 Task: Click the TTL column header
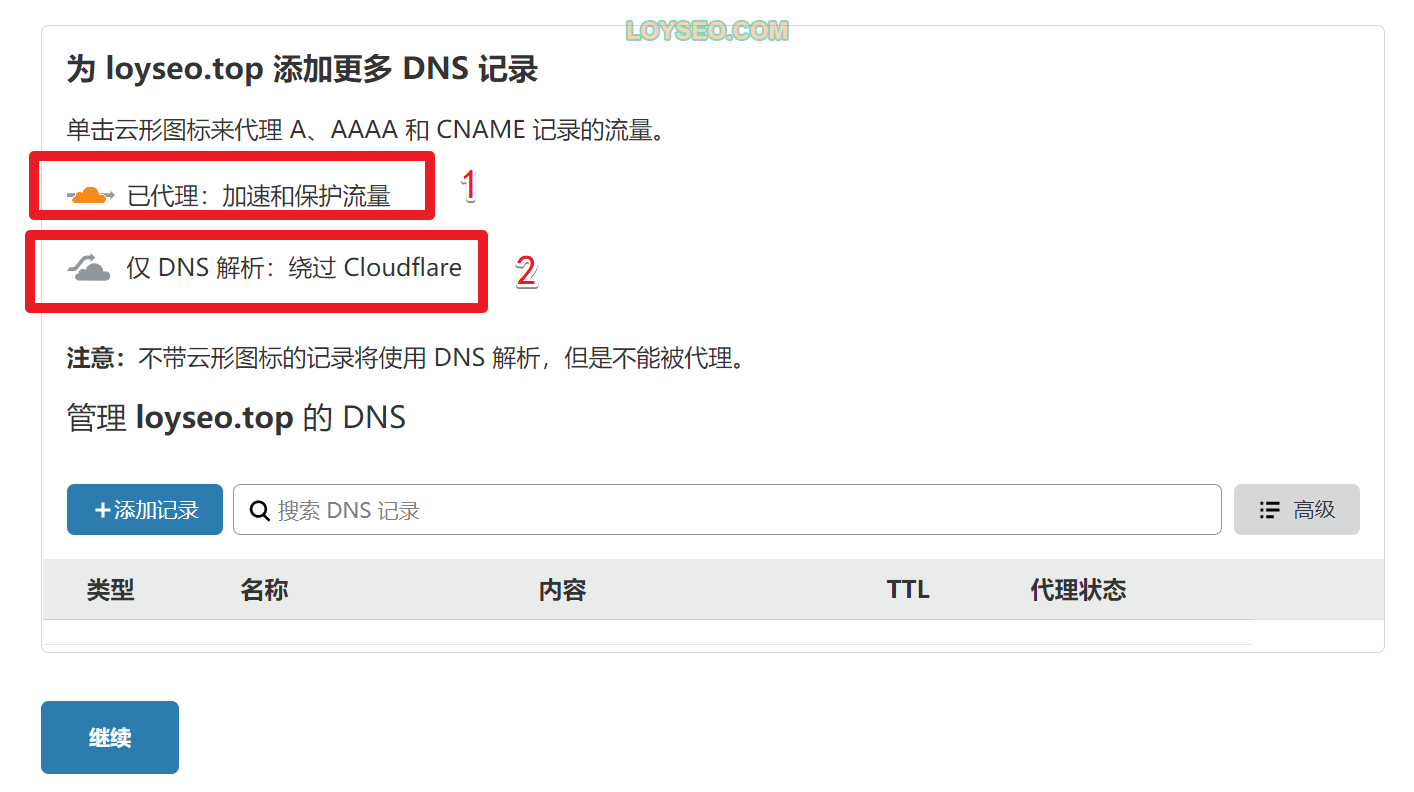click(x=908, y=590)
